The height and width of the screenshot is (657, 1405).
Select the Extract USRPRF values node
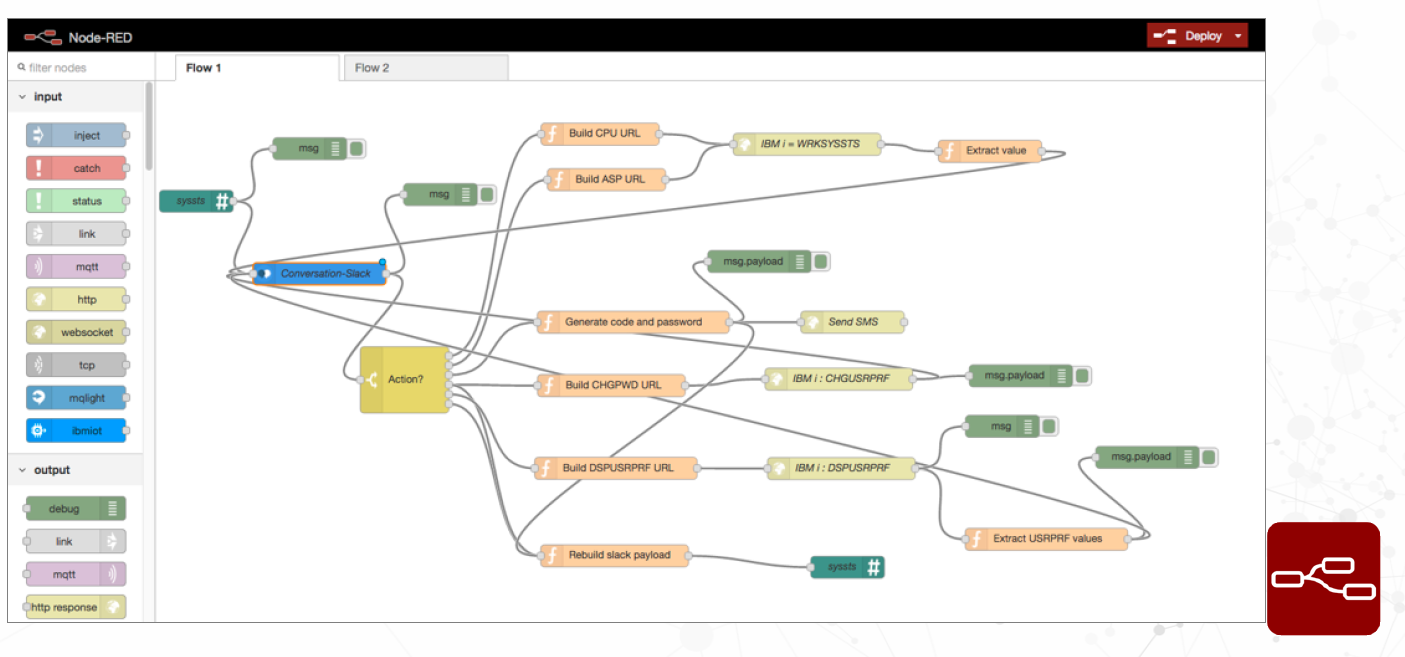tap(1046, 539)
